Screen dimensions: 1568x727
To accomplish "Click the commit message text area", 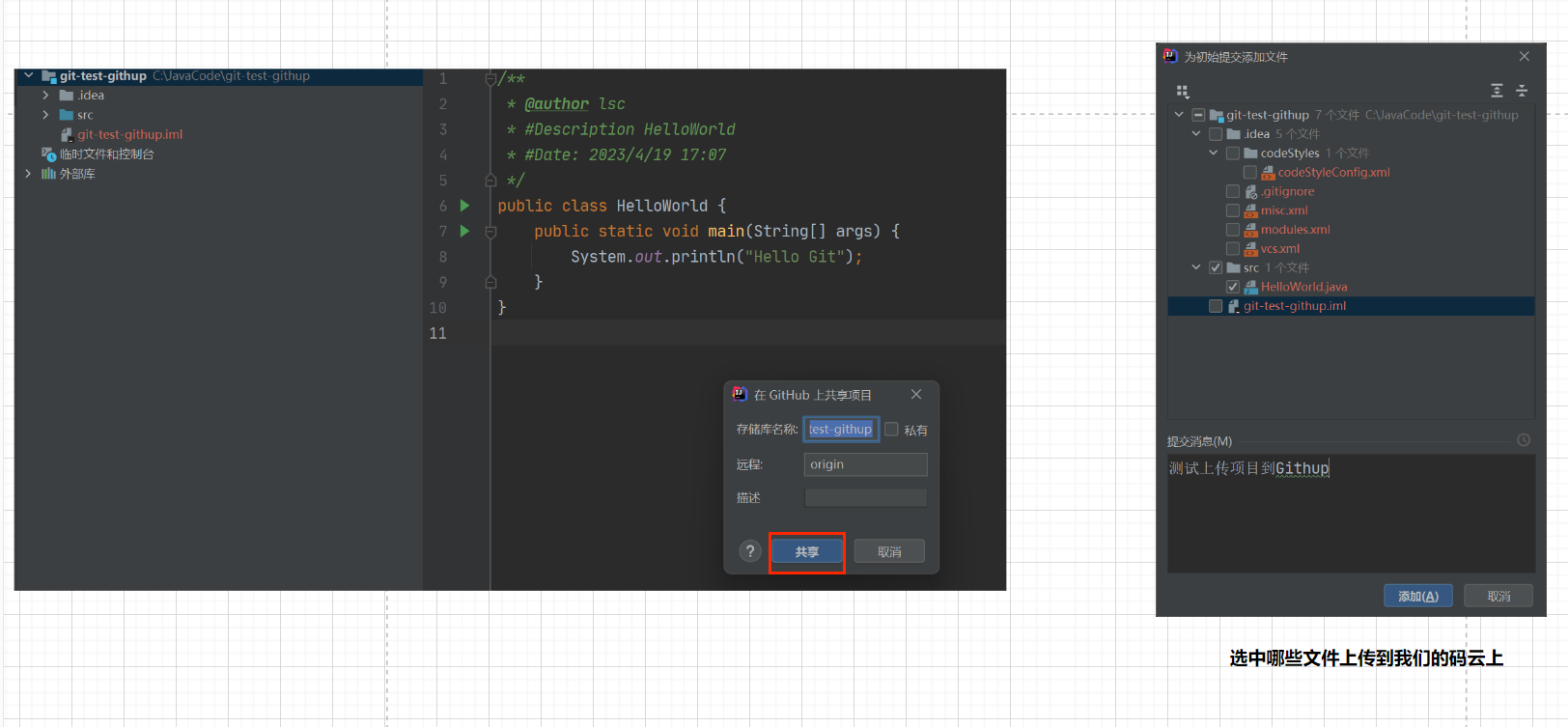I will pos(1351,514).
